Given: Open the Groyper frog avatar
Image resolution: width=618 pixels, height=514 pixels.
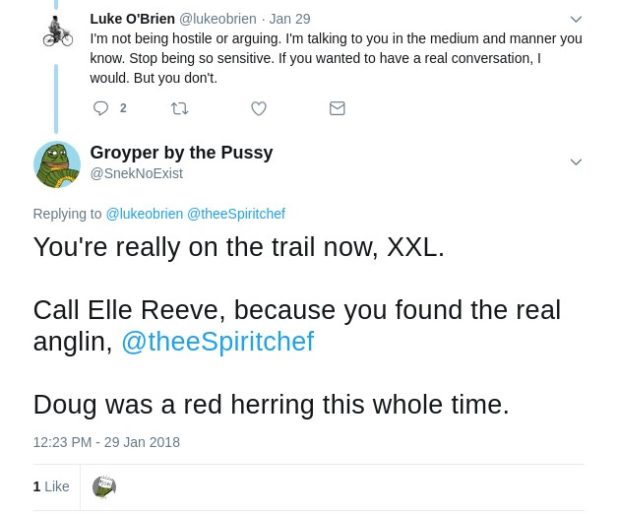Looking at the screenshot, I should [56, 163].
